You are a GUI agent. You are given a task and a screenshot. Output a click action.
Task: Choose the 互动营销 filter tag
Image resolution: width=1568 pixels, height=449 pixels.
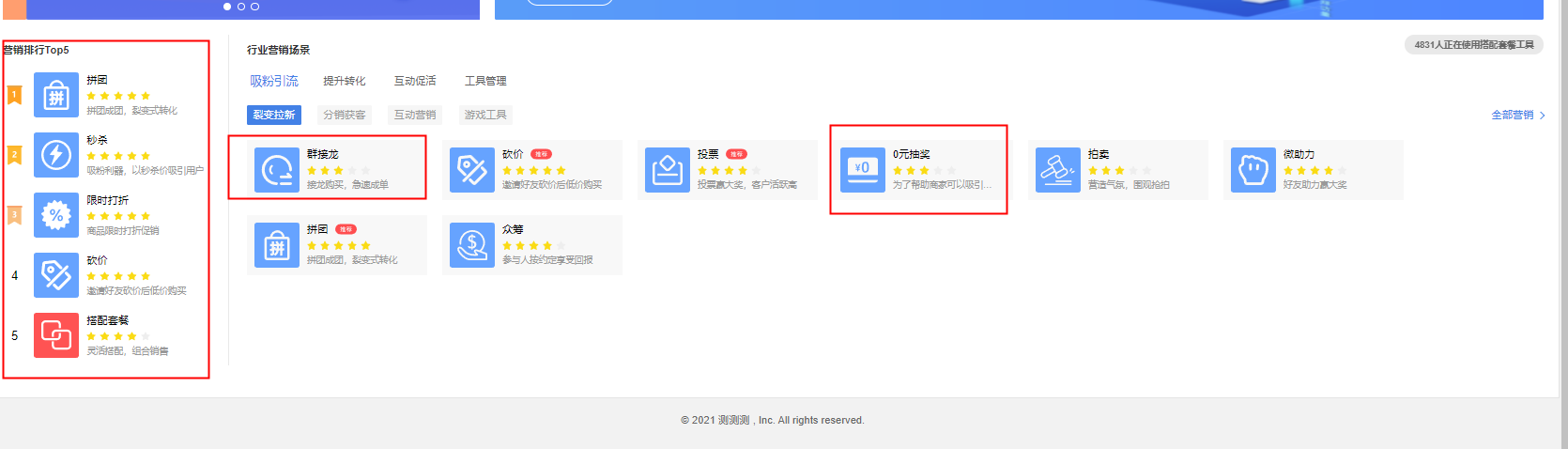(415, 115)
